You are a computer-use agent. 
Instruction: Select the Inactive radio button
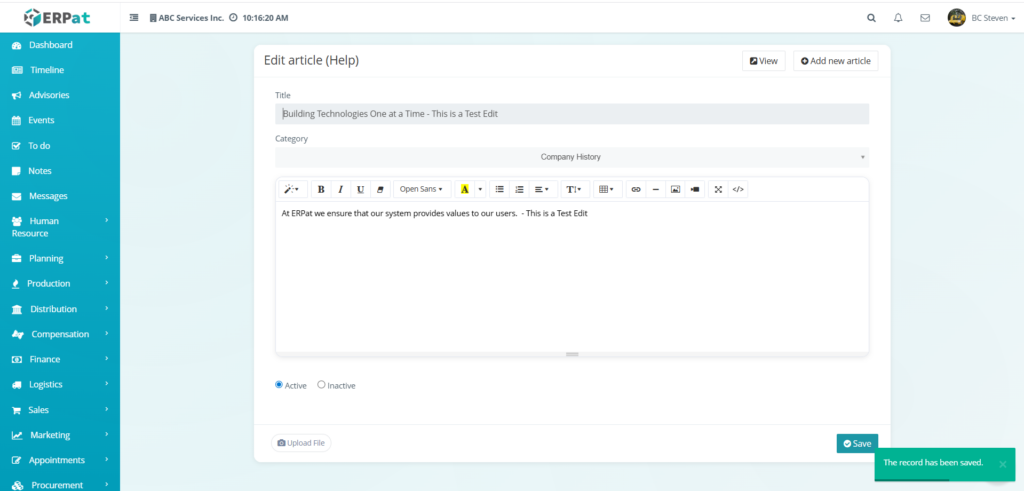point(321,385)
